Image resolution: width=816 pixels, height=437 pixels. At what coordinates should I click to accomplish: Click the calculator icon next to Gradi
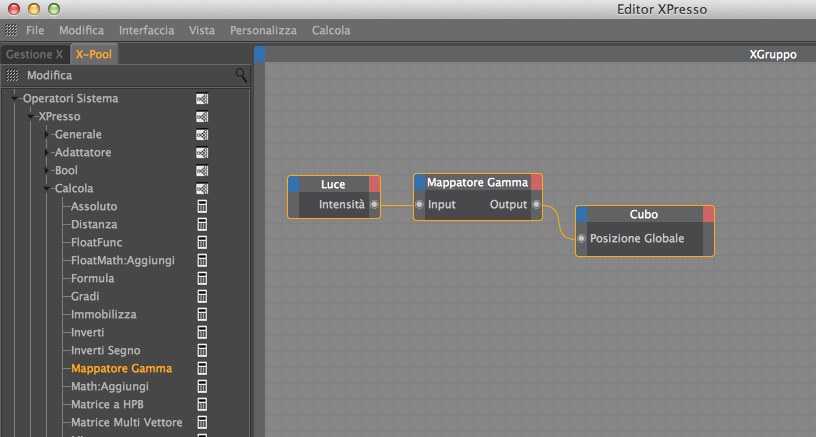202,297
